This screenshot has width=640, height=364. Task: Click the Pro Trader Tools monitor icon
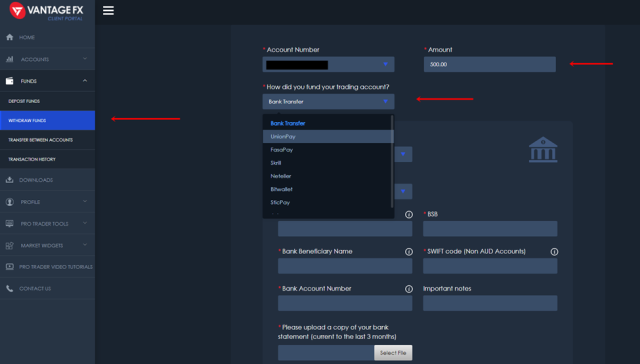point(10,224)
